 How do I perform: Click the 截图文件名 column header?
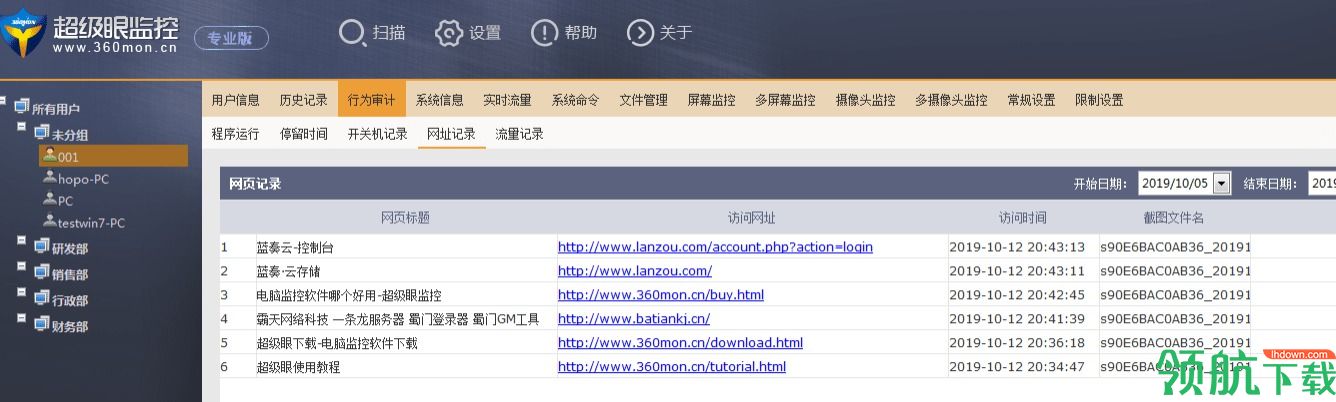(1175, 218)
